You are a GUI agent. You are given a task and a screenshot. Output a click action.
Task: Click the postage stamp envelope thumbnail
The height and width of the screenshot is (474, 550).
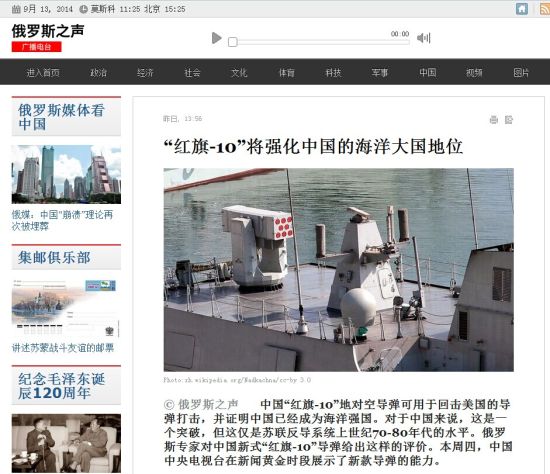click(x=66, y=308)
